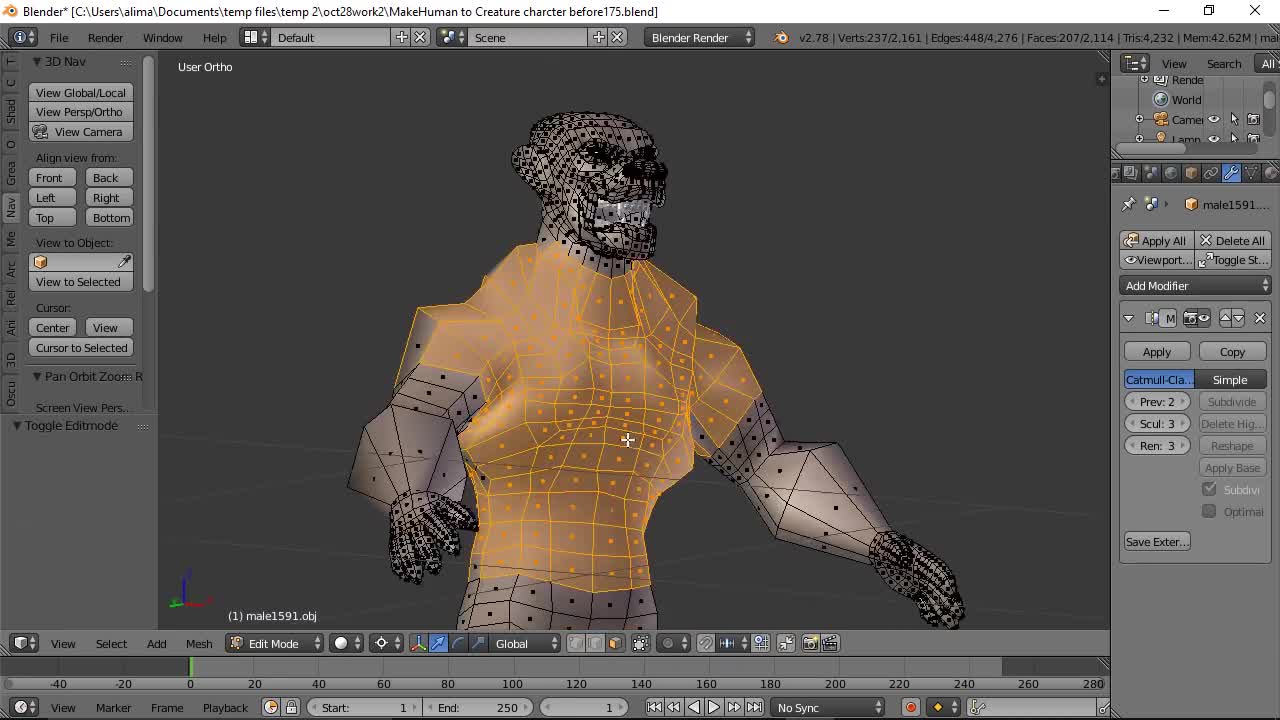The height and width of the screenshot is (720, 1280).
Task: Toggle Camera selectability arrow in outliner
Action: pyautogui.click(x=1234, y=119)
